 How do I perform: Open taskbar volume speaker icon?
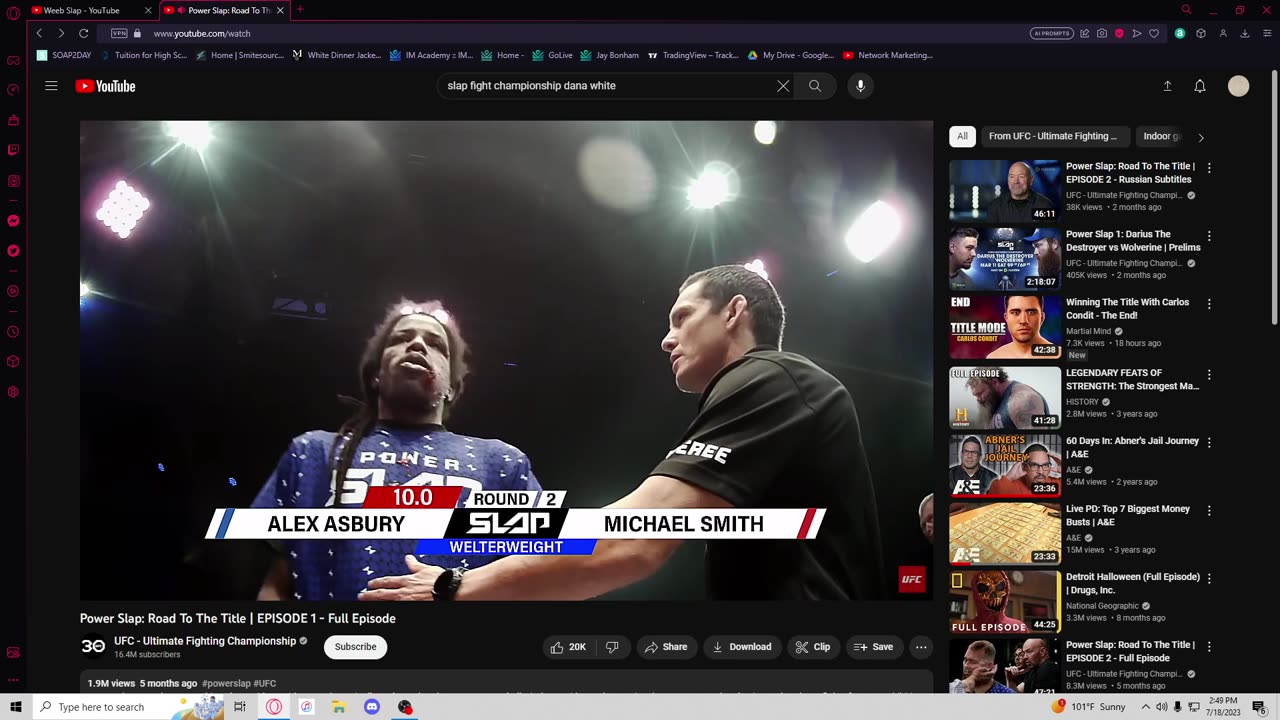point(1161,707)
